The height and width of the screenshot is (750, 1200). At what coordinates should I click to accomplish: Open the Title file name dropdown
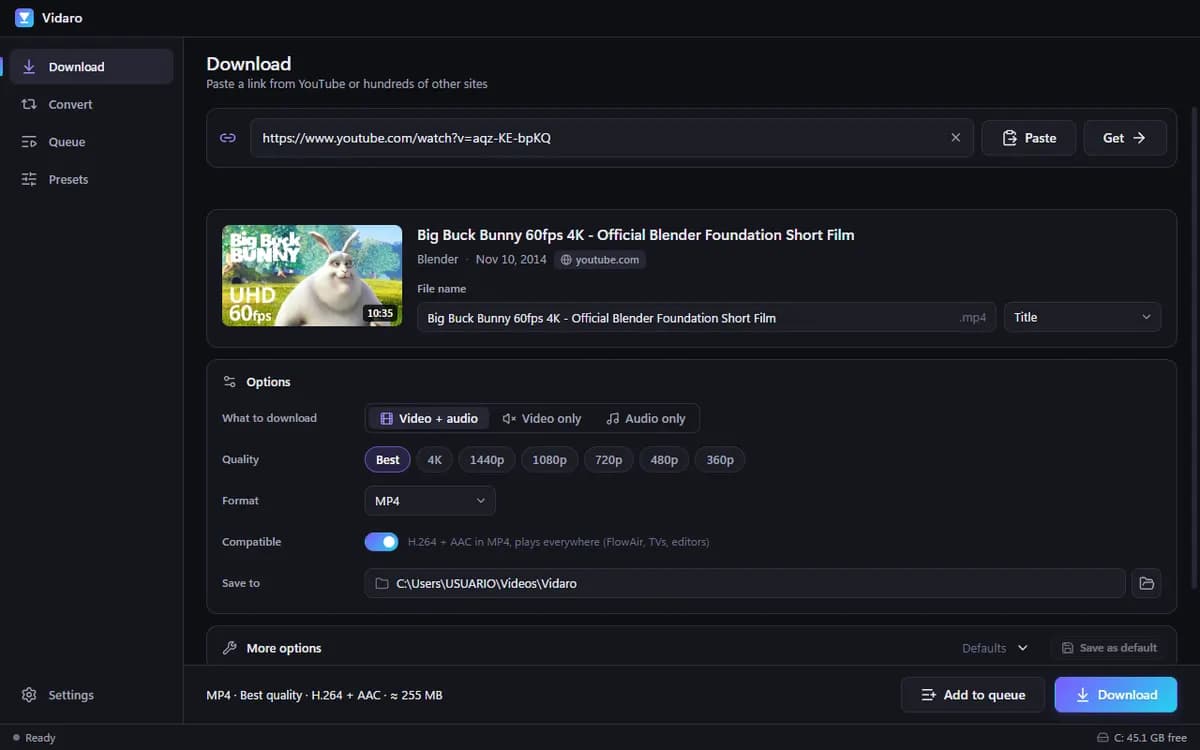pyautogui.click(x=1082, y=317)
